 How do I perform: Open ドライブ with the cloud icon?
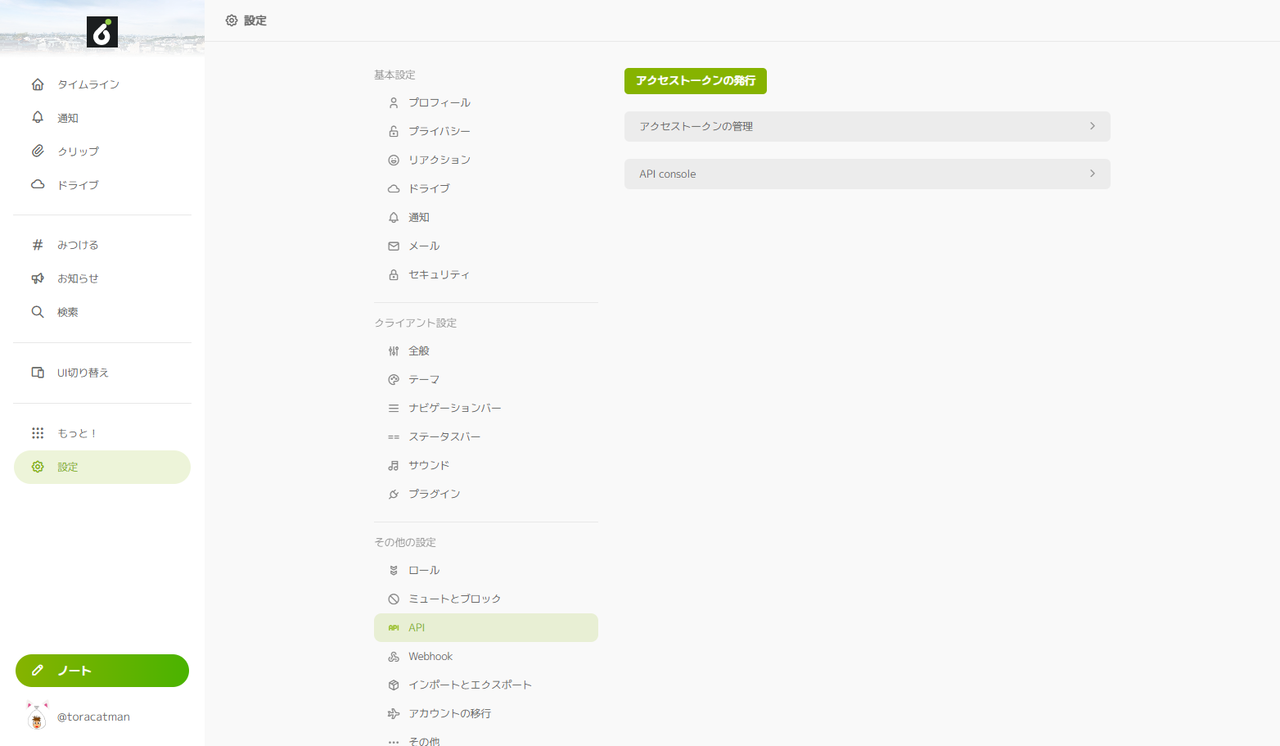click(37, 184)
